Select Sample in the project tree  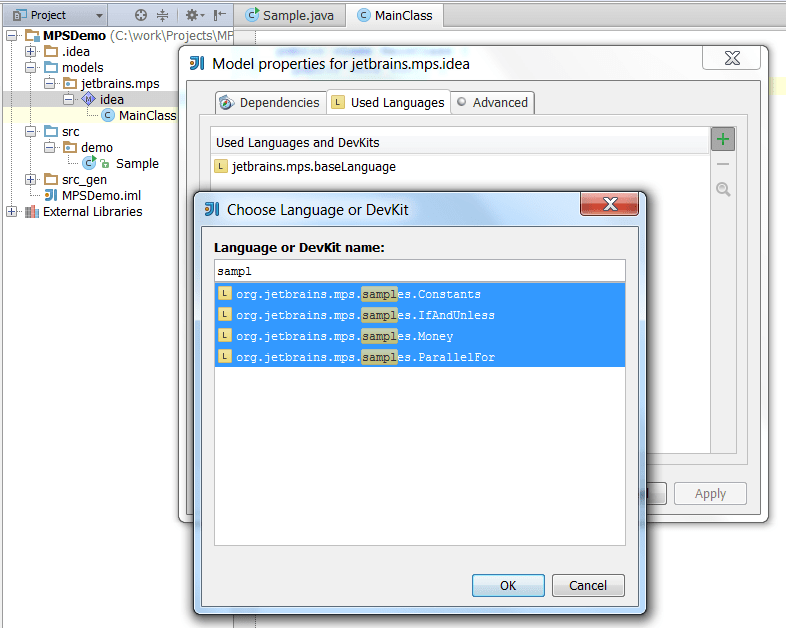pyautogui.click(x=137, y=163)
